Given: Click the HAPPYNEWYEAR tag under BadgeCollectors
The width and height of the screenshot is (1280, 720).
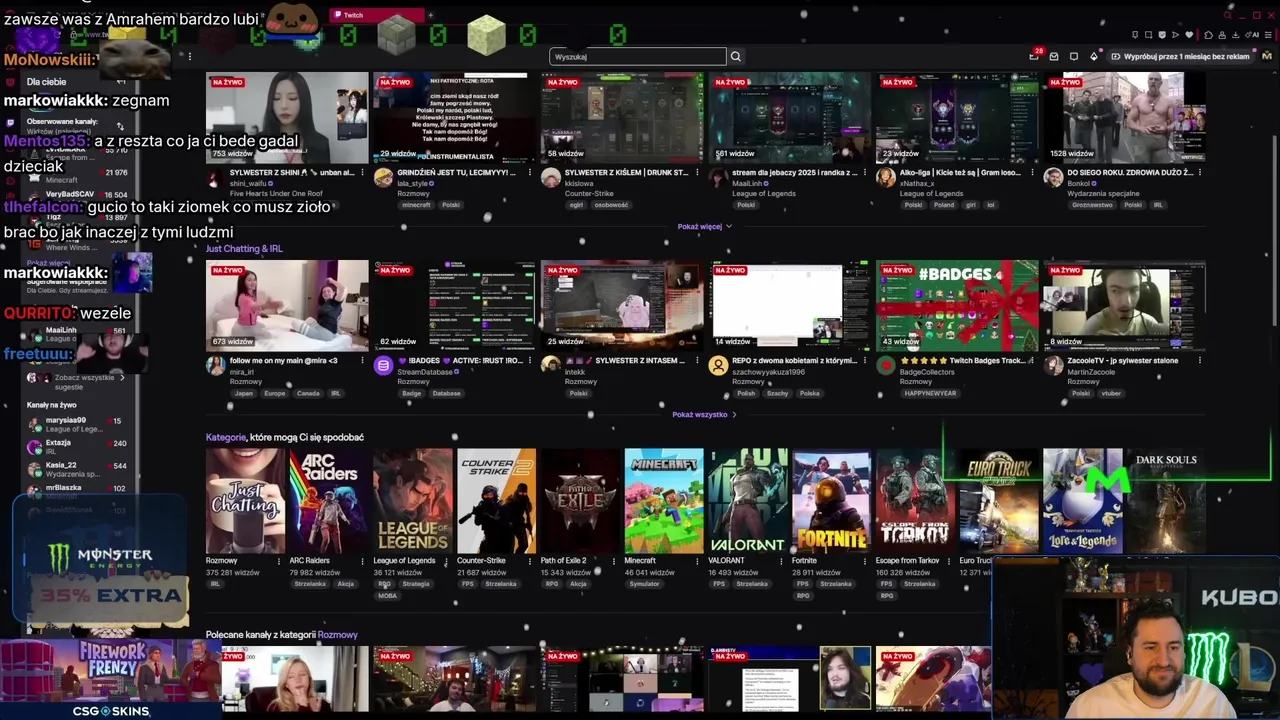Looking at the screenshot, I should 930,393.
